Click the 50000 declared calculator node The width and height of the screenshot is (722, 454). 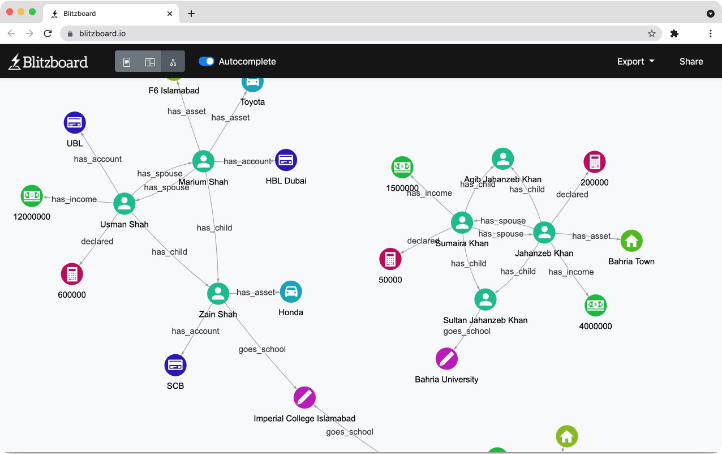click(x=390, y=259)
